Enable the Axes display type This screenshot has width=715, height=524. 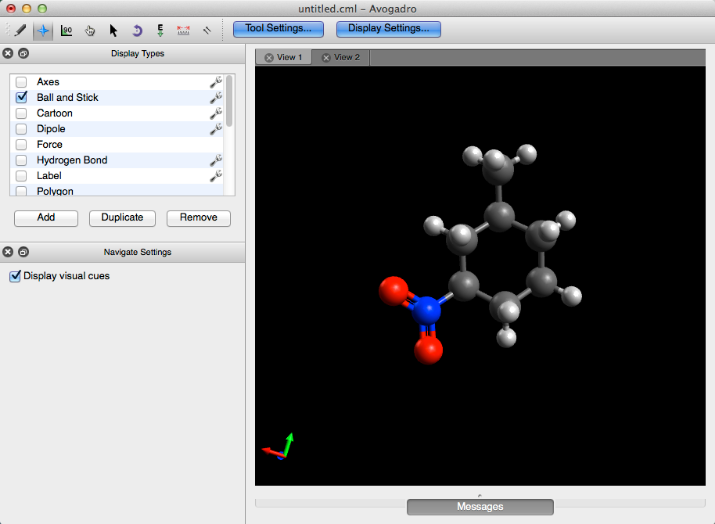tap(21, 82)
